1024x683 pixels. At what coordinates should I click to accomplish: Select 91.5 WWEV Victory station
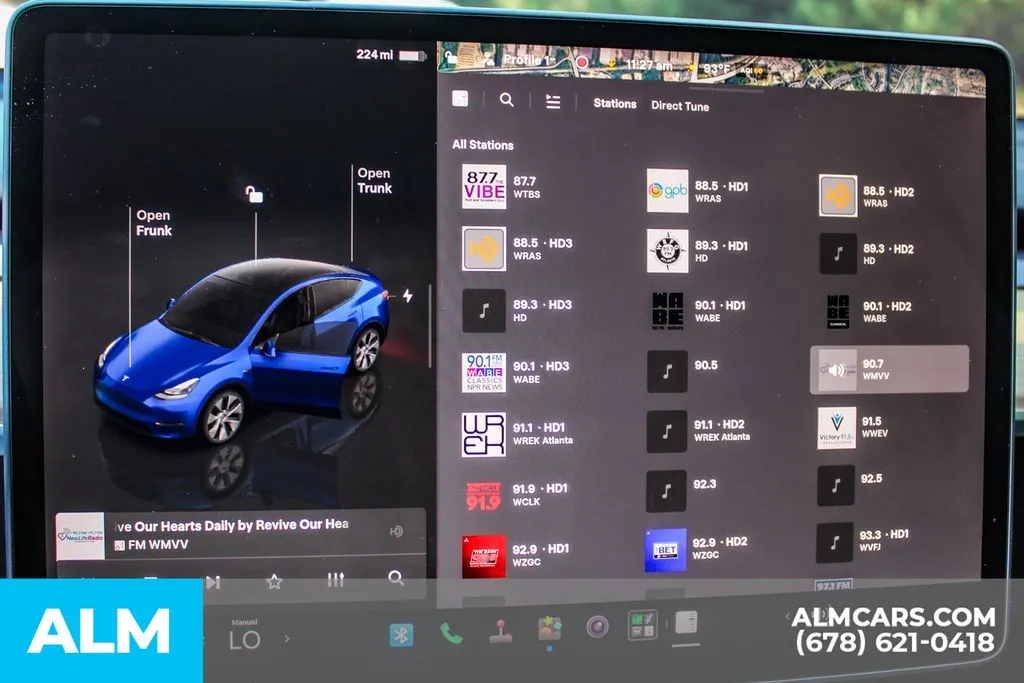pos(854,428)
